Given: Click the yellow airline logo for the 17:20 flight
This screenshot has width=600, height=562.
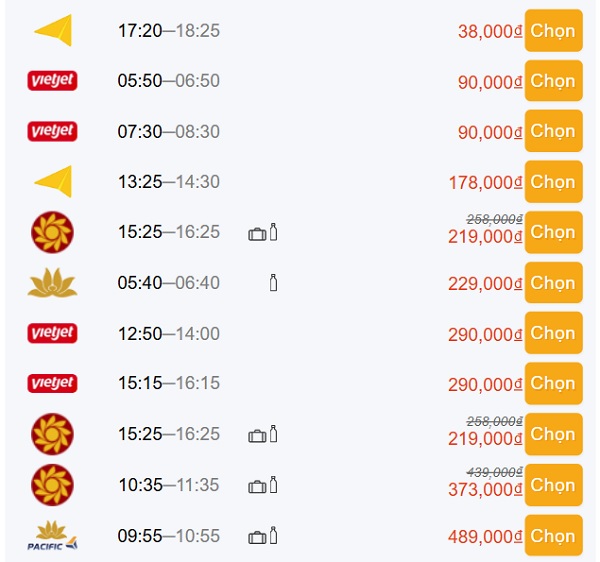Looking at the screenshot, I should click(53, 31).
